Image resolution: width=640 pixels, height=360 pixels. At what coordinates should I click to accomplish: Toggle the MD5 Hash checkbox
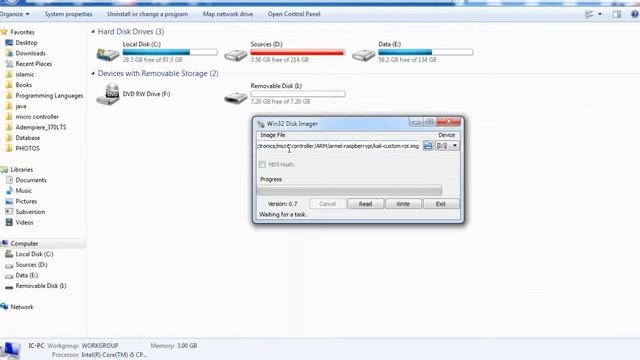coord(262,164)
